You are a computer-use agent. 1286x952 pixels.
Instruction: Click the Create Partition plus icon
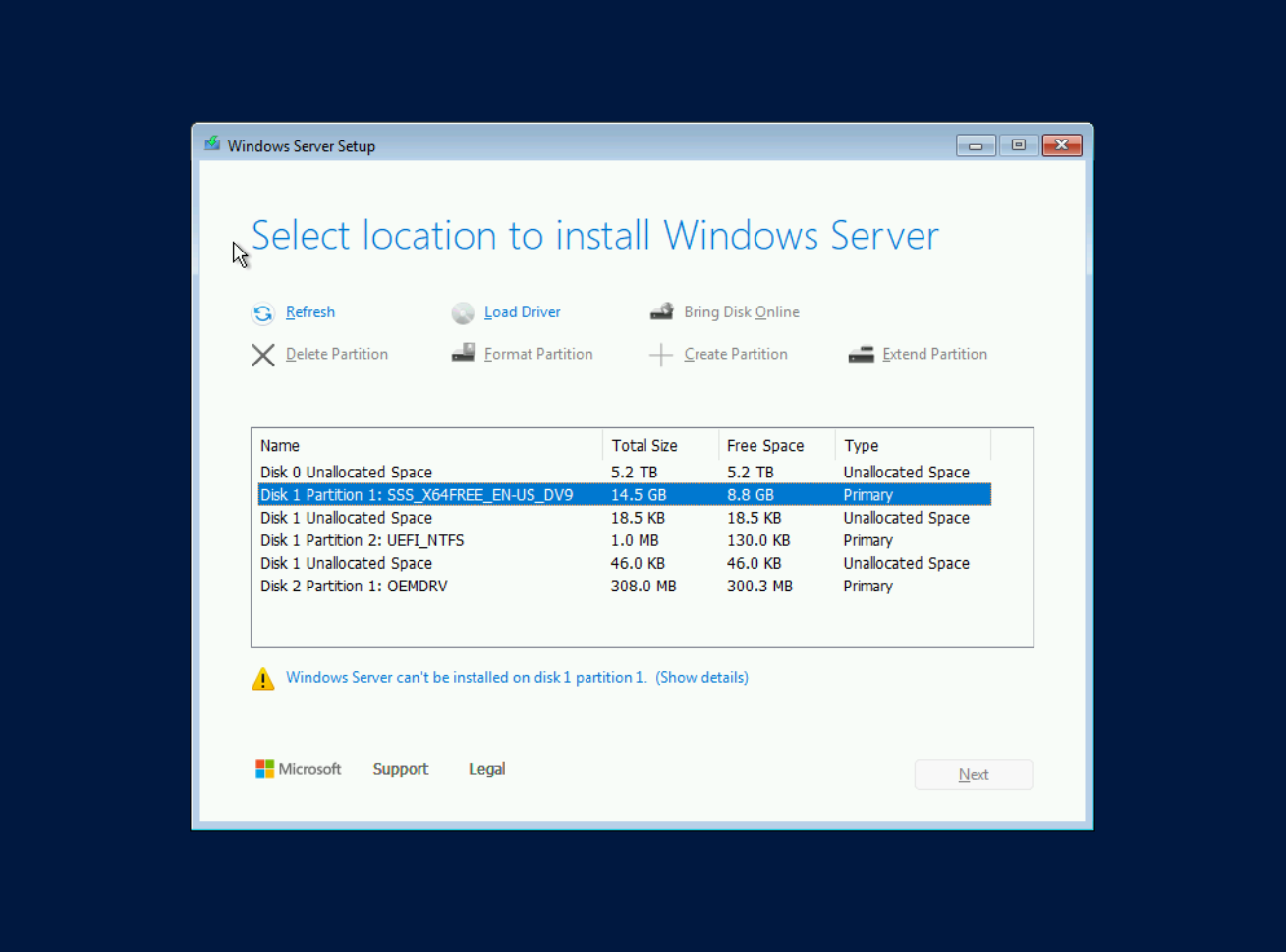(661, 355)
